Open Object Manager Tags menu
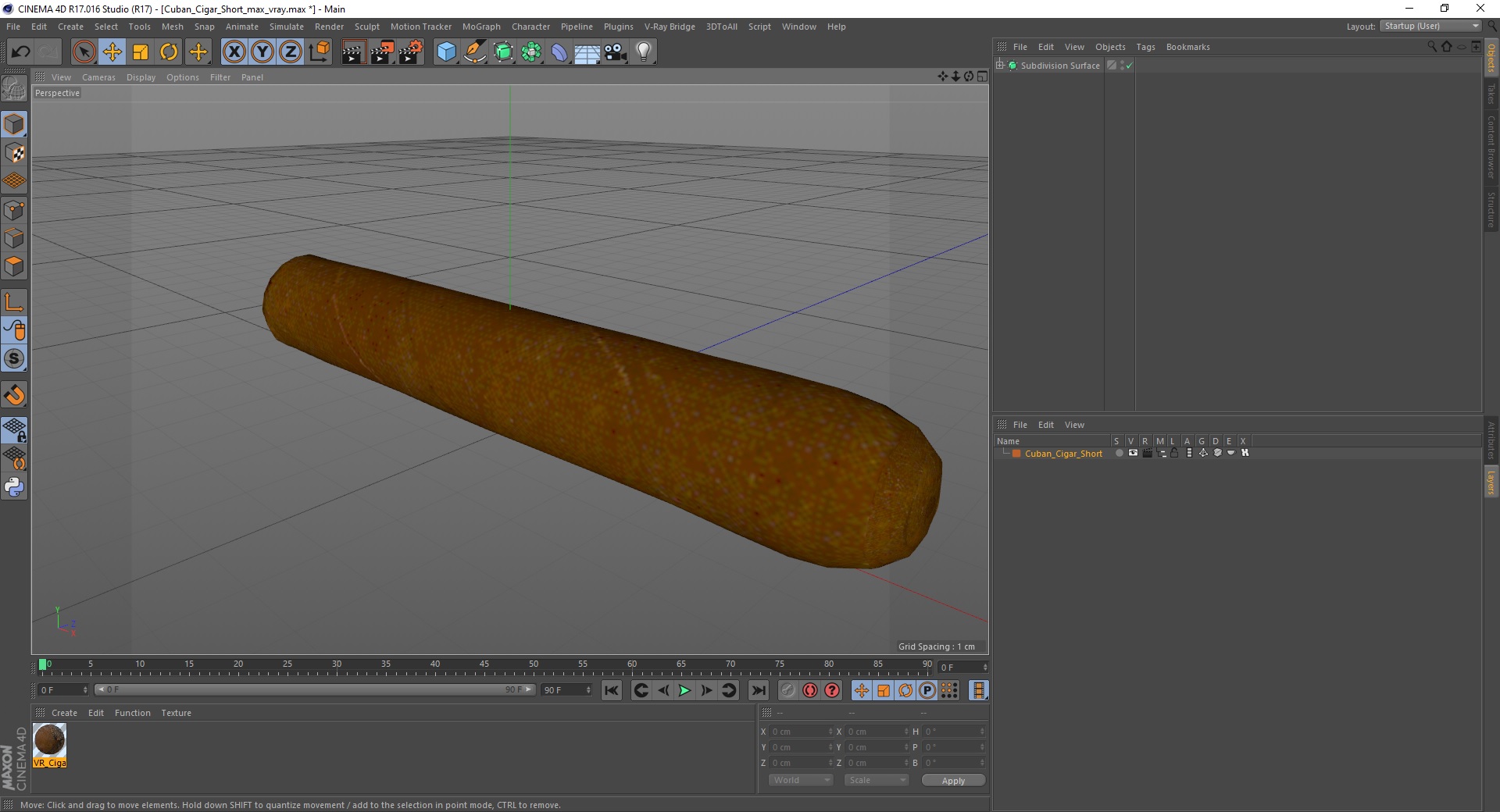This screenshot has width=1500, height=812. [x=1145, y=47]
